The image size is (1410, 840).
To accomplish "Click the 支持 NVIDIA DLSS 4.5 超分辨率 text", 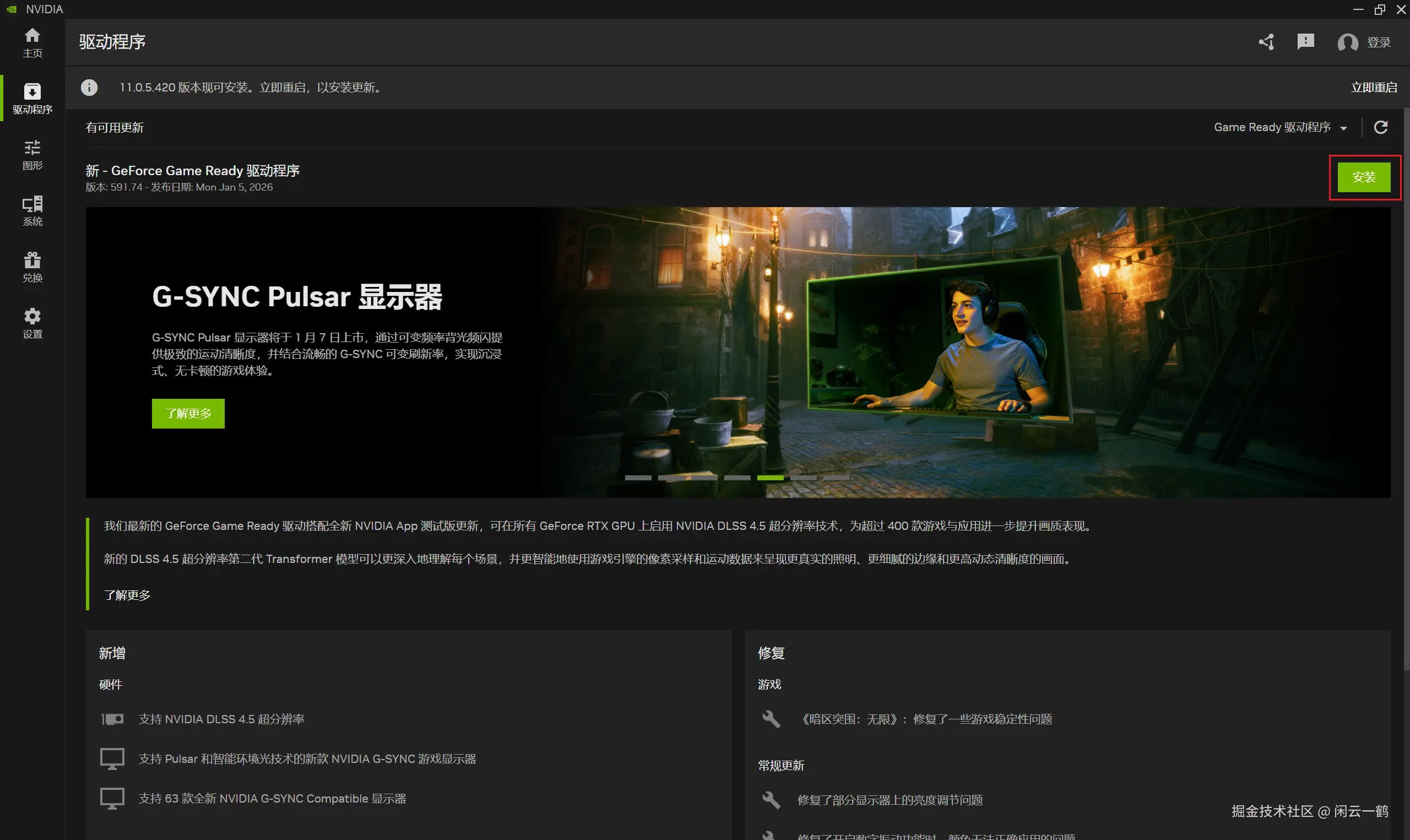I will (222, 719).
